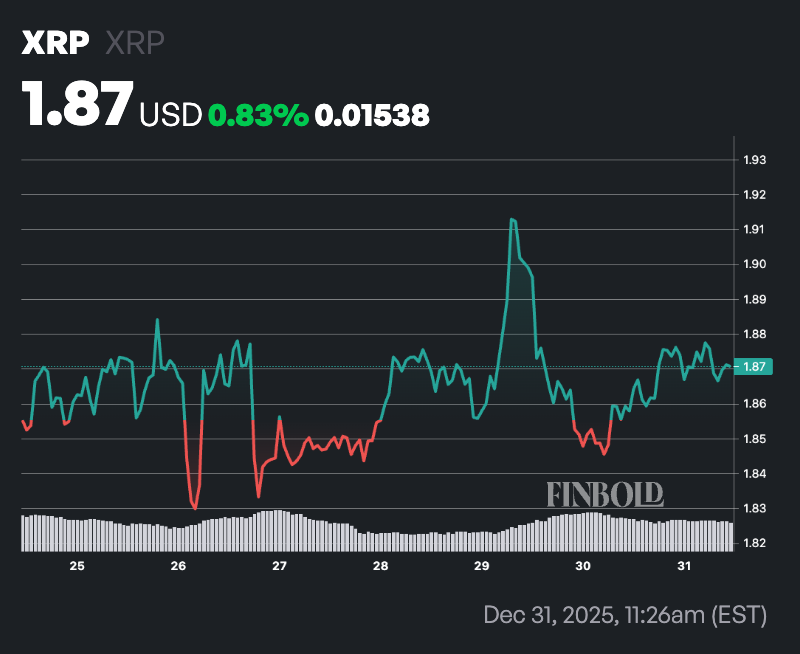Screen dimensions: 800x654
Task: Select the 1.91 price peak on the chart
Action: (514, 218)
